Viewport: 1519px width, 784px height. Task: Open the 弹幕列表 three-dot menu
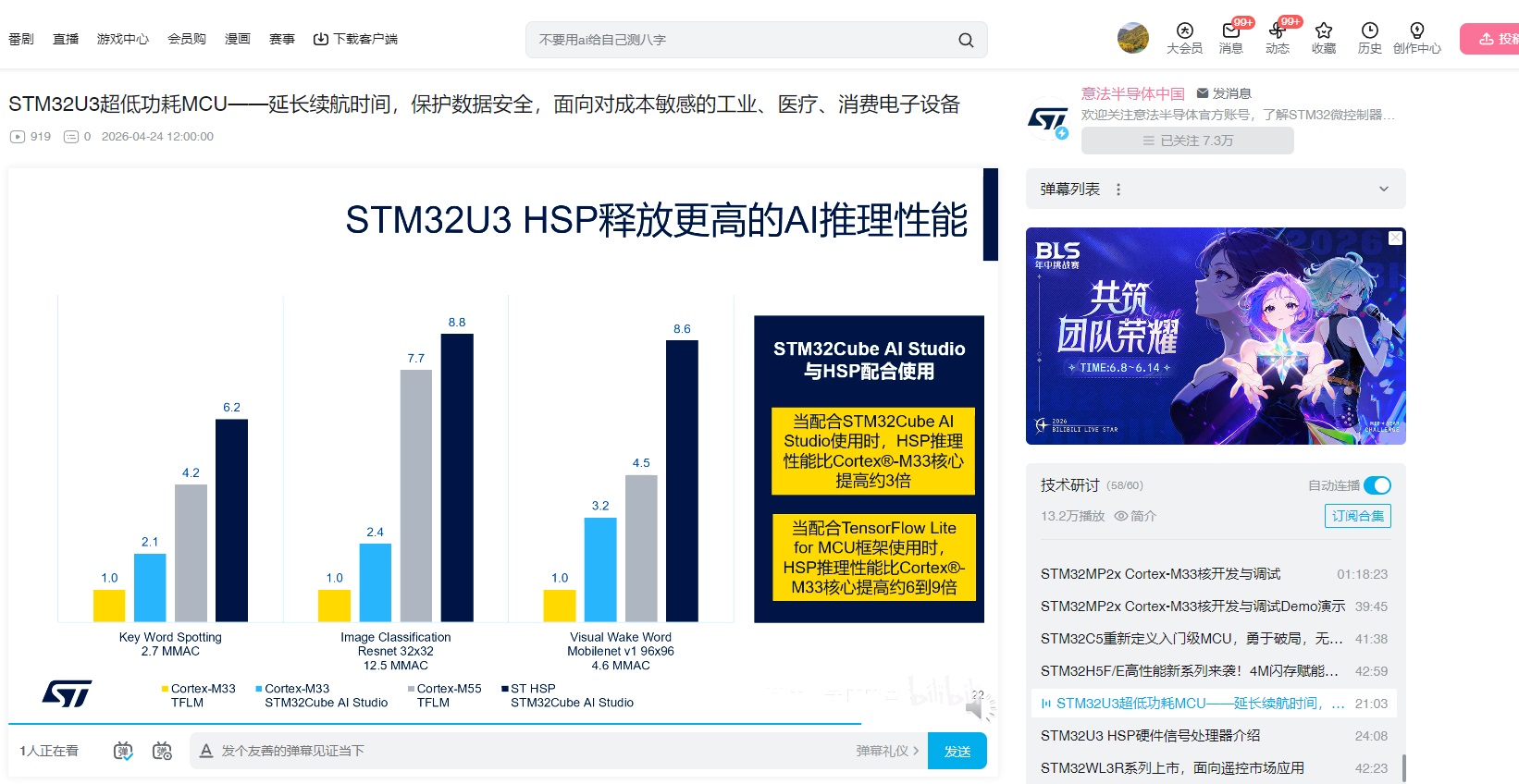1118,189
